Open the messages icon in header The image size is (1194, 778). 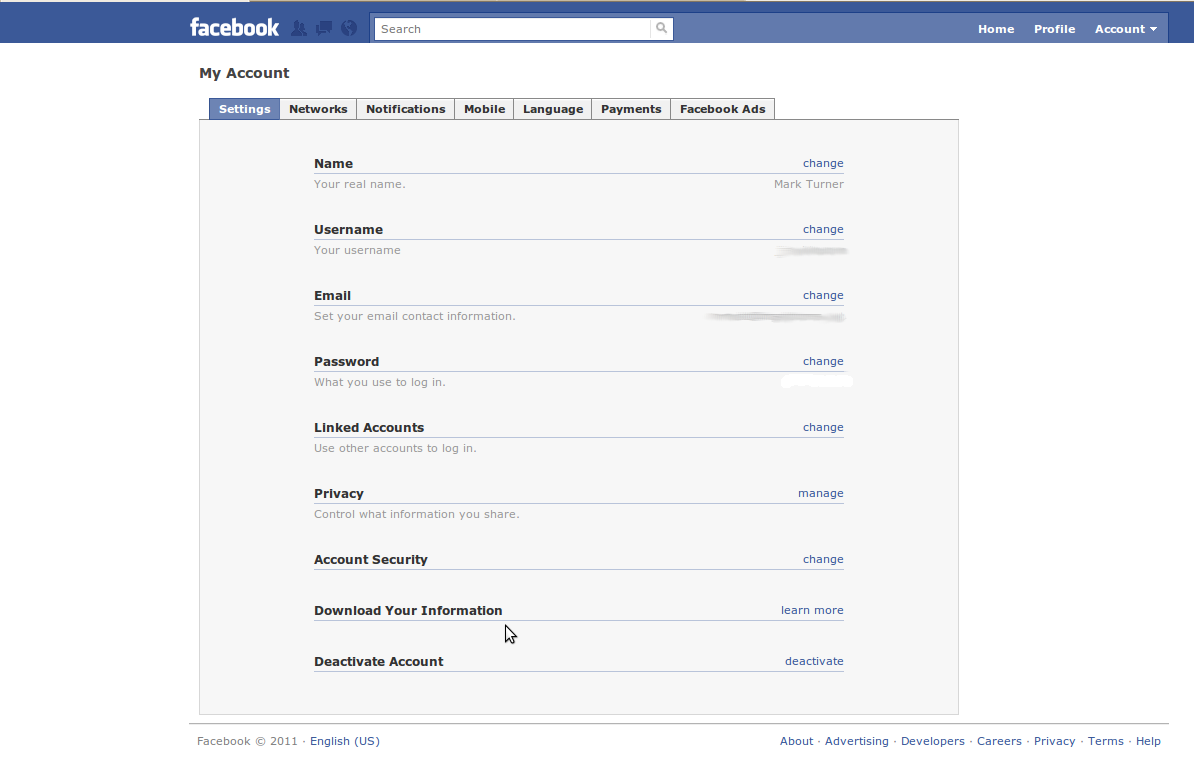(x=324, y=29)
